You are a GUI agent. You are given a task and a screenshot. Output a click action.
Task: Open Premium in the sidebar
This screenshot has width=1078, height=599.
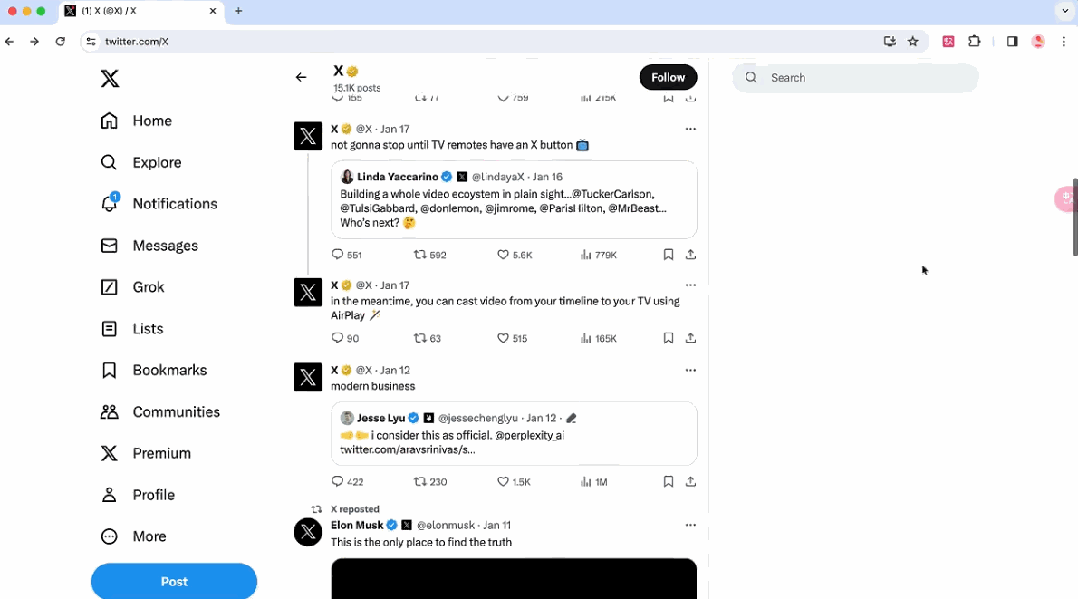point(146,453)
